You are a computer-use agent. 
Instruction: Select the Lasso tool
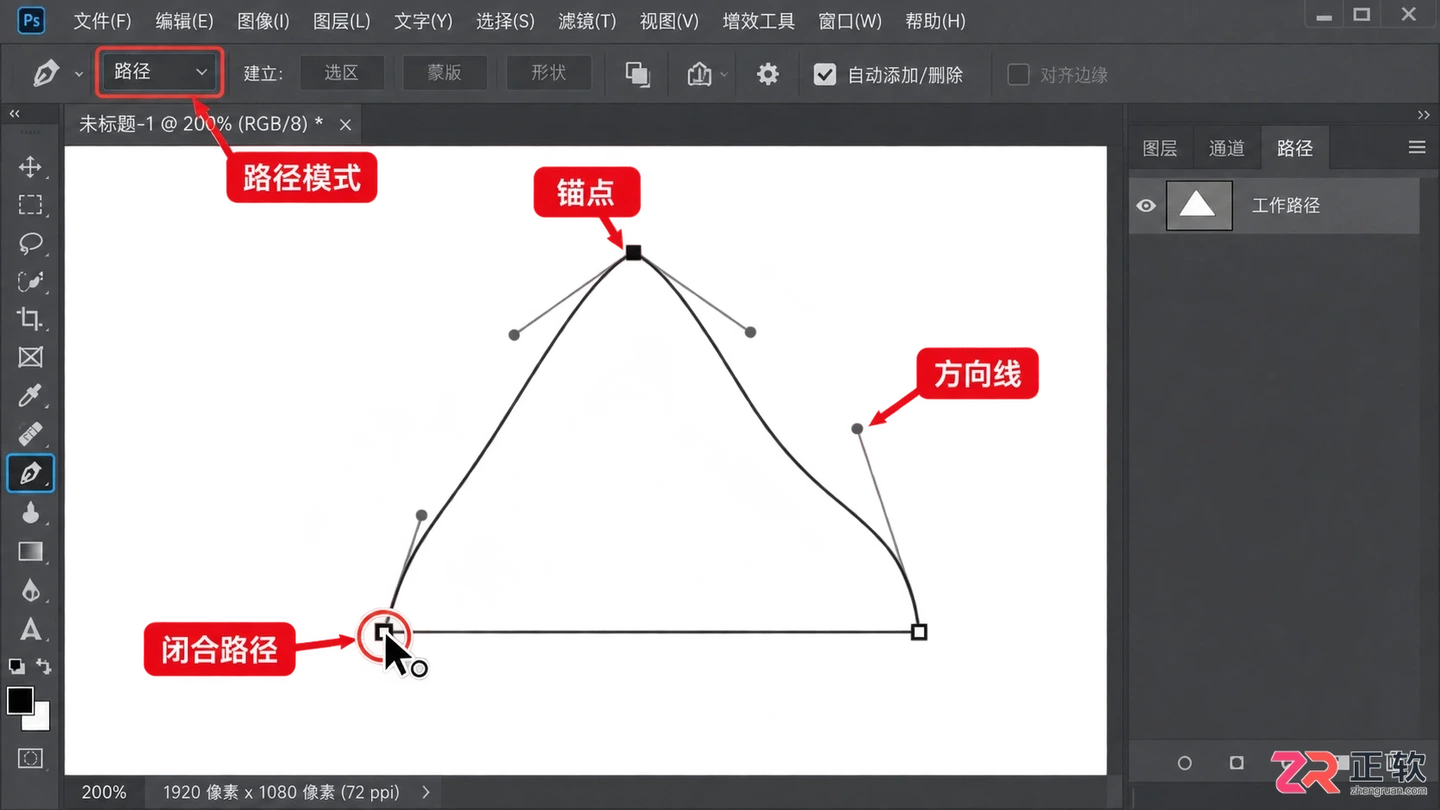click(x=30, y=243)
